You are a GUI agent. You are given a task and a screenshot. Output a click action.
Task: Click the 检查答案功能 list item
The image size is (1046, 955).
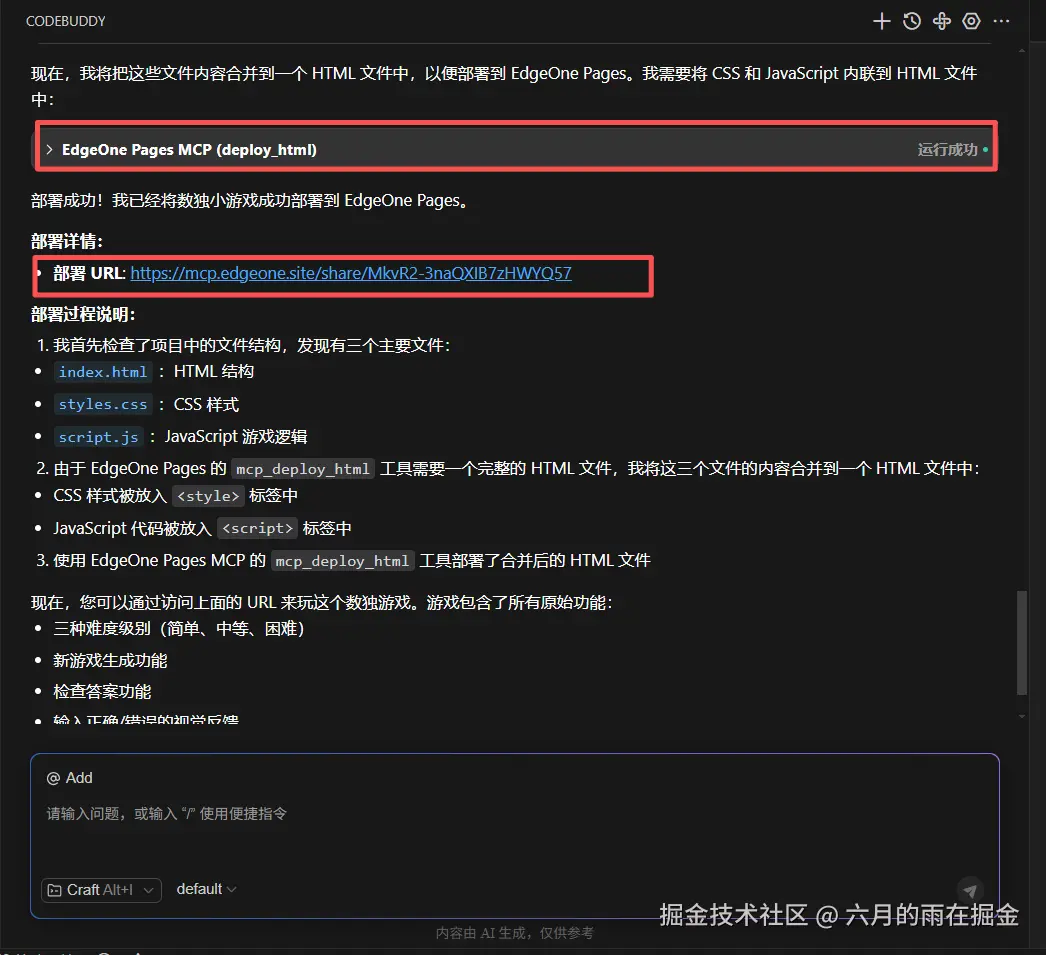[102, 692]
